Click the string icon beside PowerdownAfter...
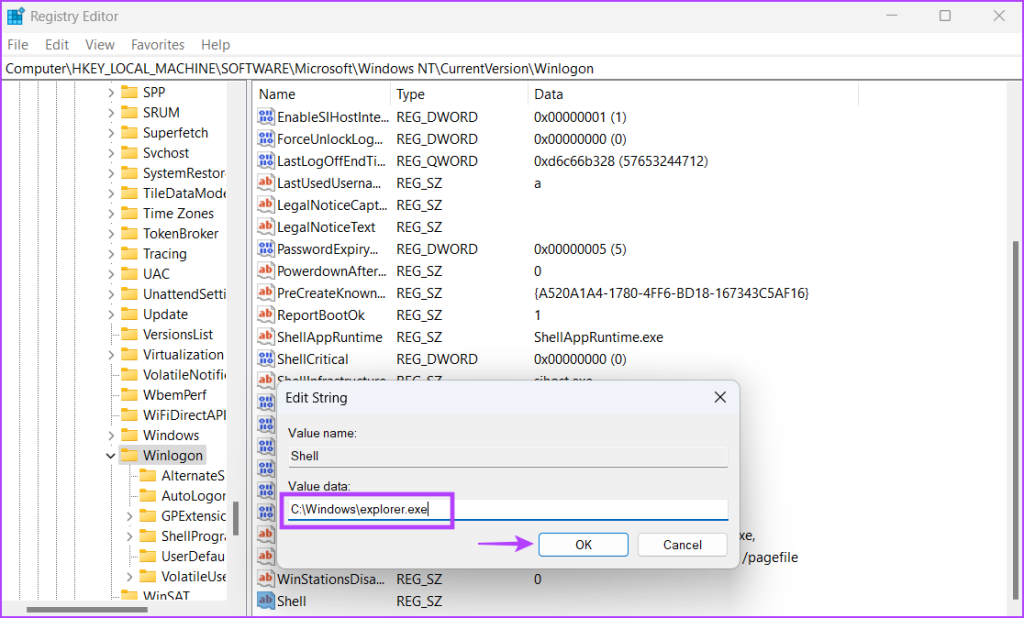1024x618 pixels. tap(266, 271)
